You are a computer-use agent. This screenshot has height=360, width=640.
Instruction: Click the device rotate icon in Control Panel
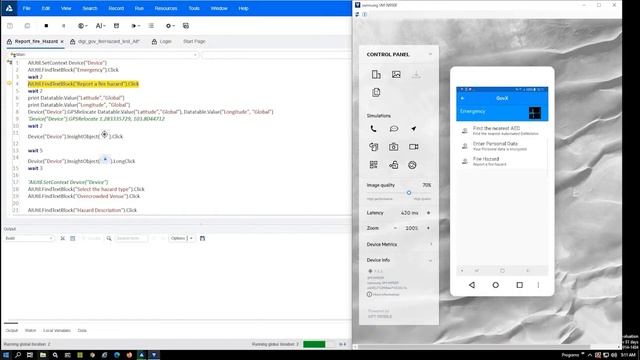point(376,74)
